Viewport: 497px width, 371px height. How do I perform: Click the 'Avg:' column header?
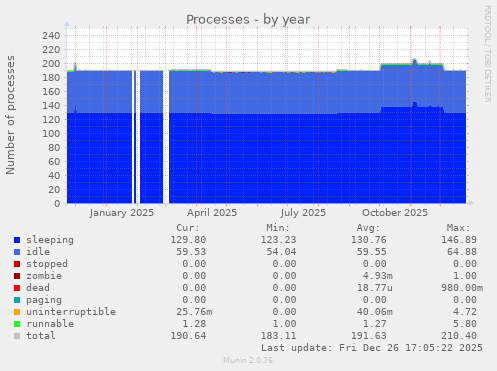click(368, 228)
